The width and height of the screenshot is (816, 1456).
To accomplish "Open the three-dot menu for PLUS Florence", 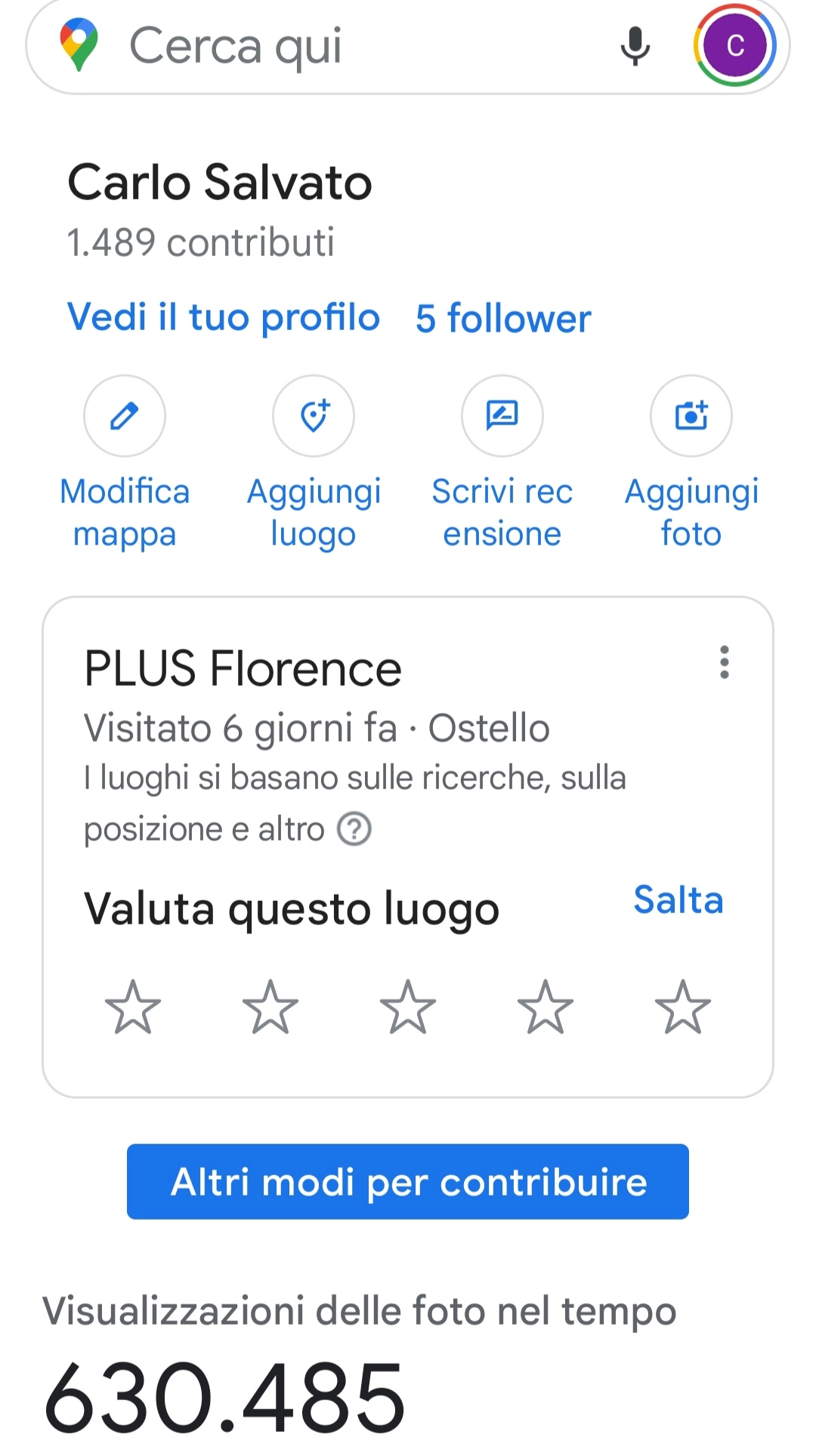I will coord(725,662).
